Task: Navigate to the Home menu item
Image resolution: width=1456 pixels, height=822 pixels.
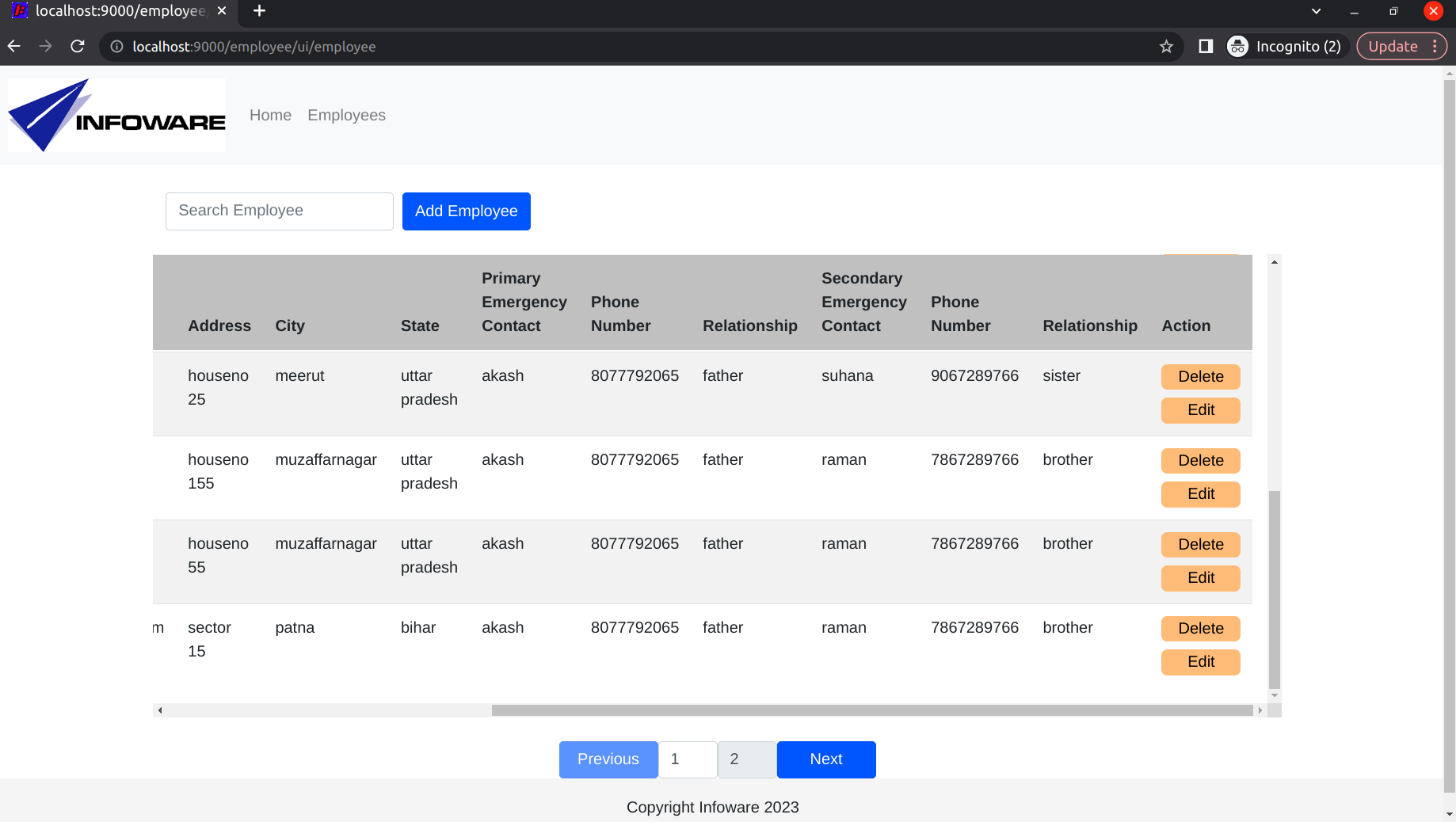Action: pyautogui.click(x=270, y=115)
